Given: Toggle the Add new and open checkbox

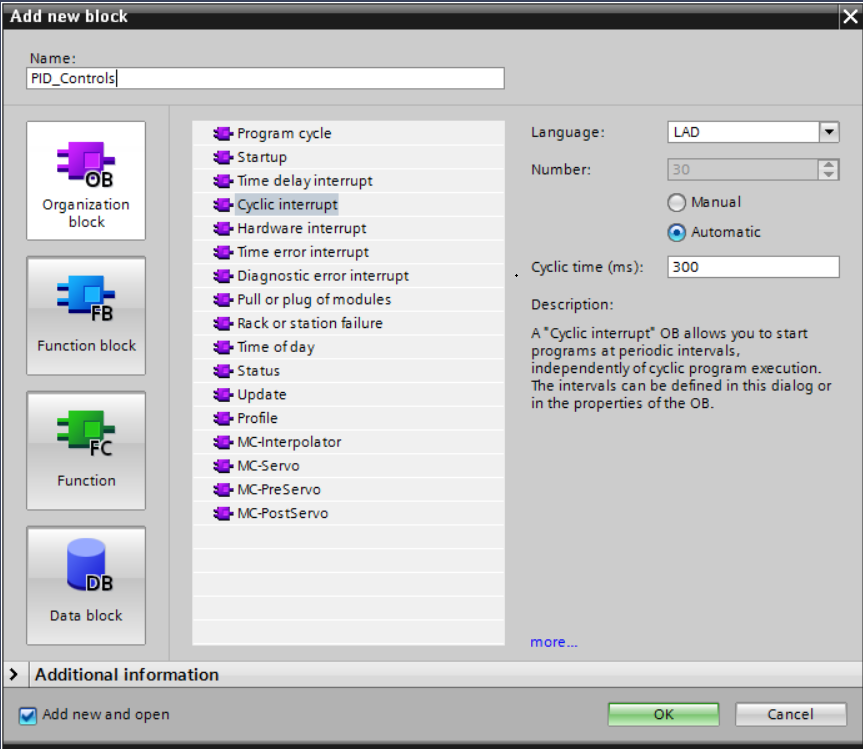Looking at the screenshot, I should coord(28,715).
